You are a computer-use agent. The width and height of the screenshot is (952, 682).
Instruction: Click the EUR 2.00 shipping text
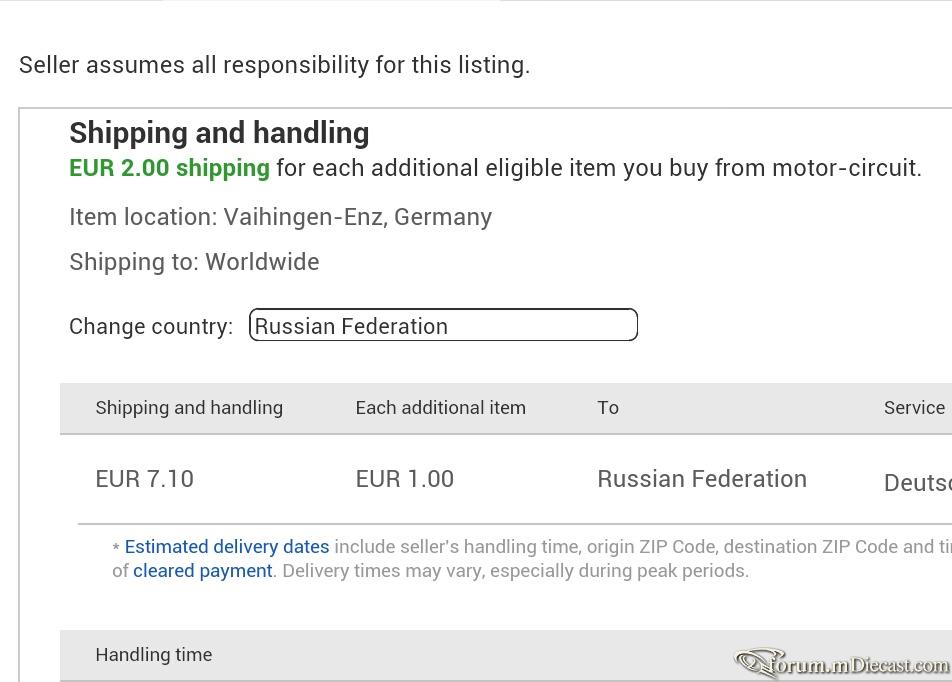pos(169,168)
